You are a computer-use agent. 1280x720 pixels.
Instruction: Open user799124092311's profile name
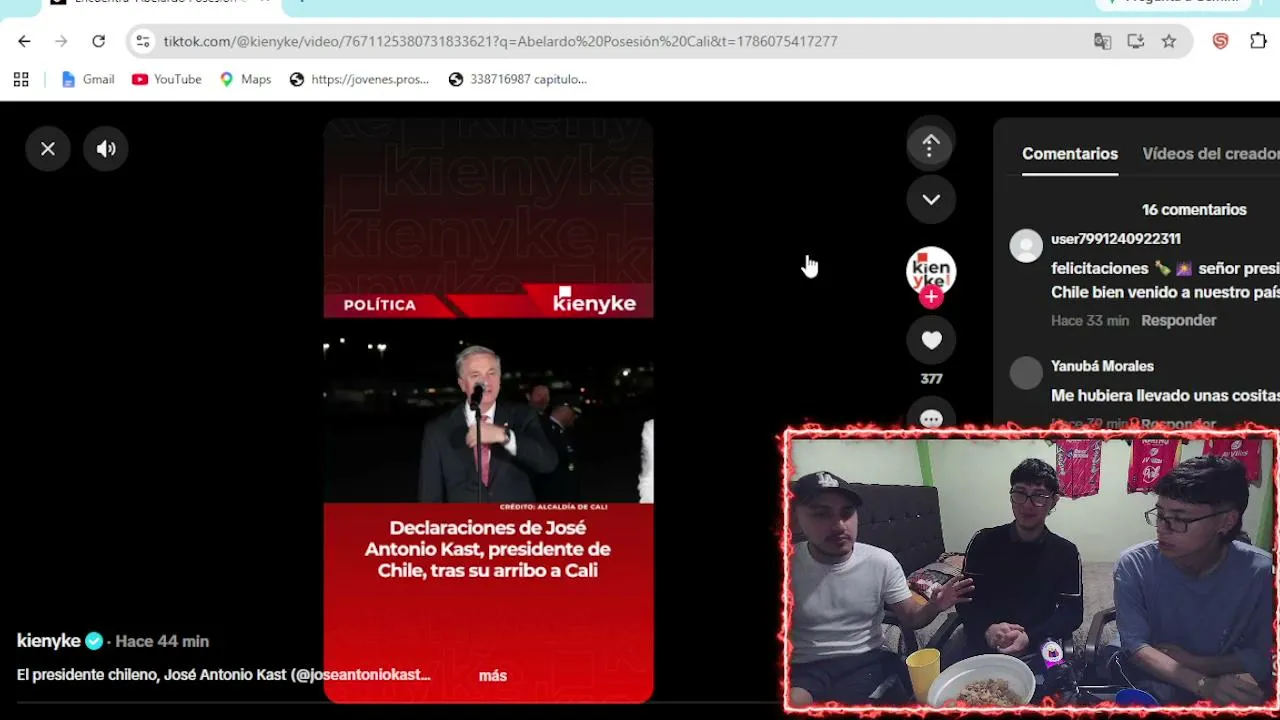(x=1116, y=239)
